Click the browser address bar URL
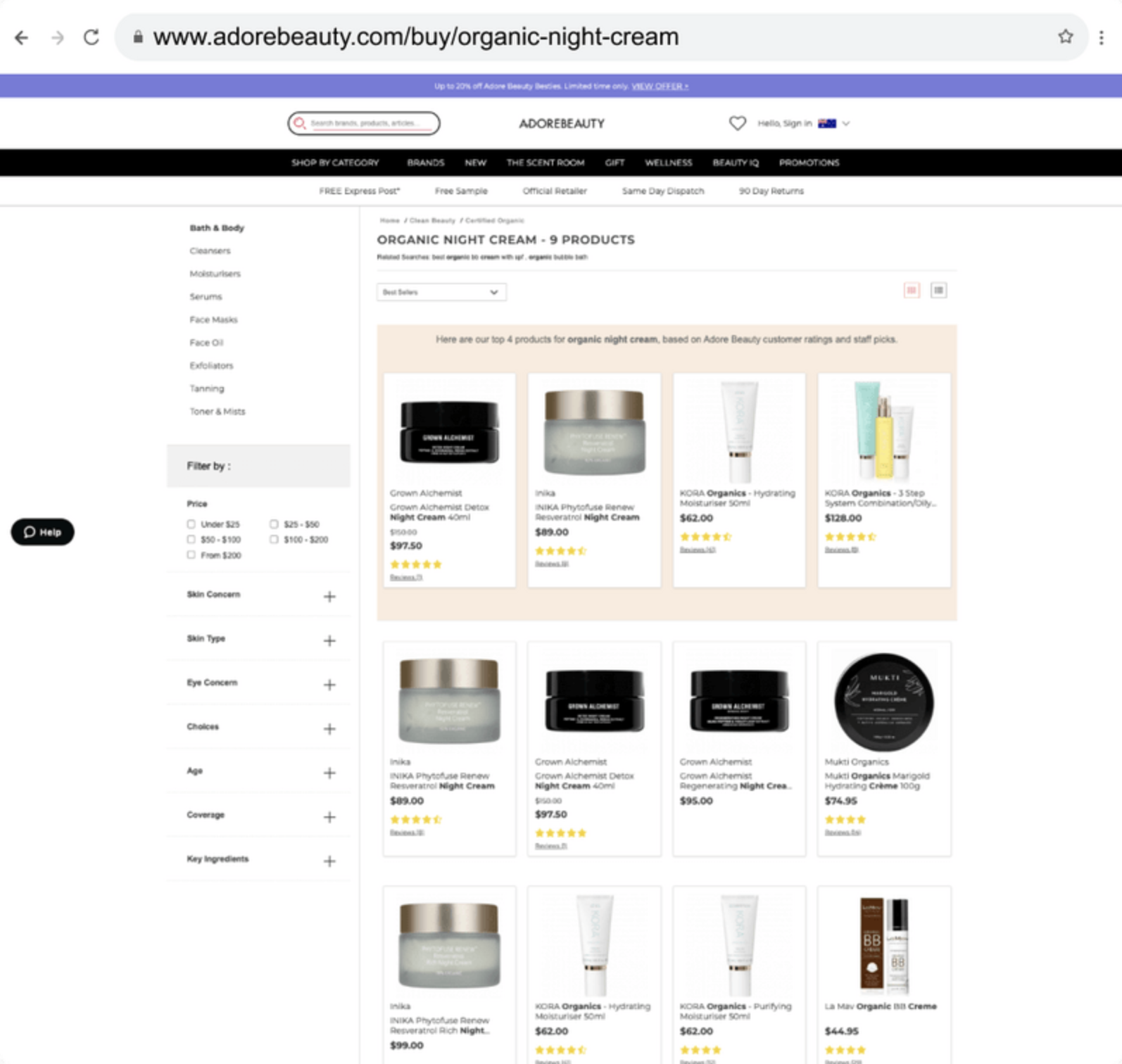This screenshot has width=1122, height=1064. [416, 37]
